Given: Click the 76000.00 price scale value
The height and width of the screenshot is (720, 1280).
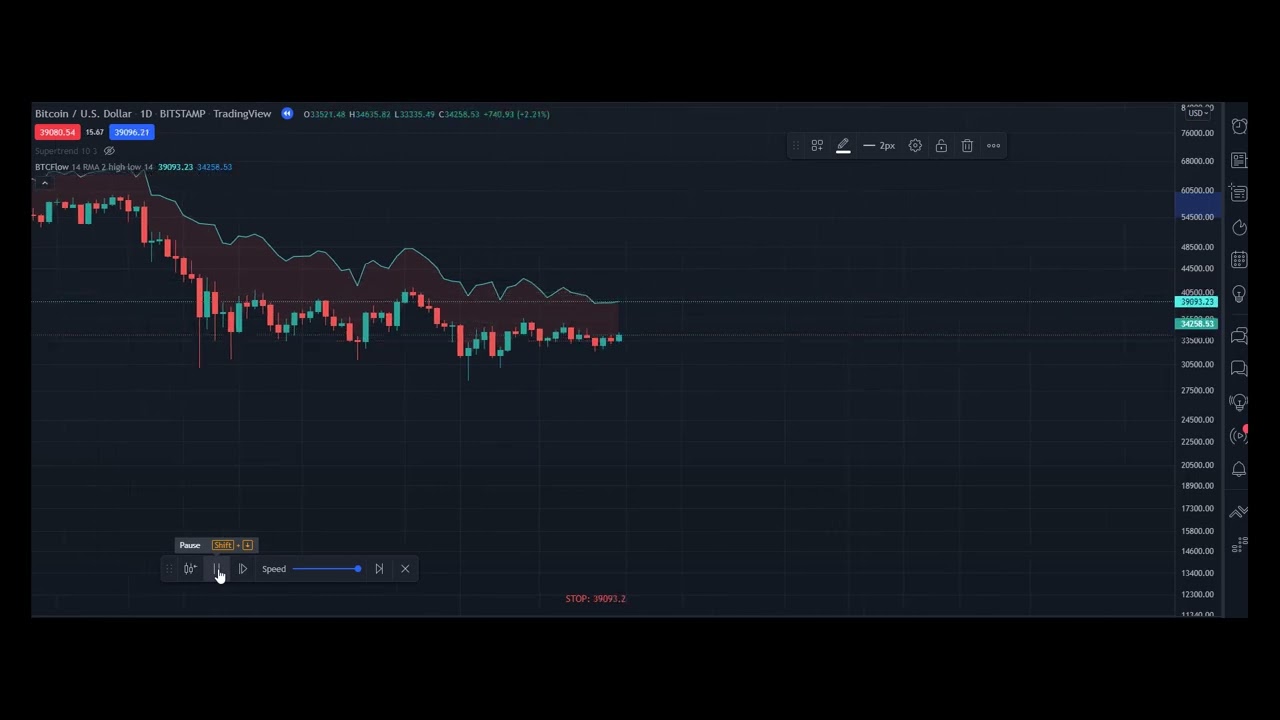Looking at the screenshot, I should pos(1197,133).
